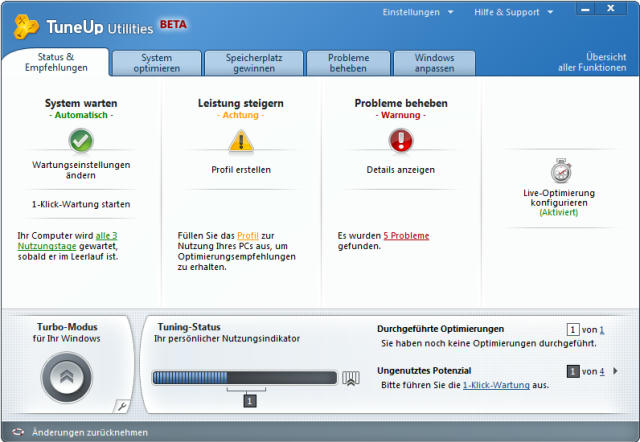Click Live-Optimierung konfigurieren text
Viewport: 640px width, 442px height.
point(559,198)
